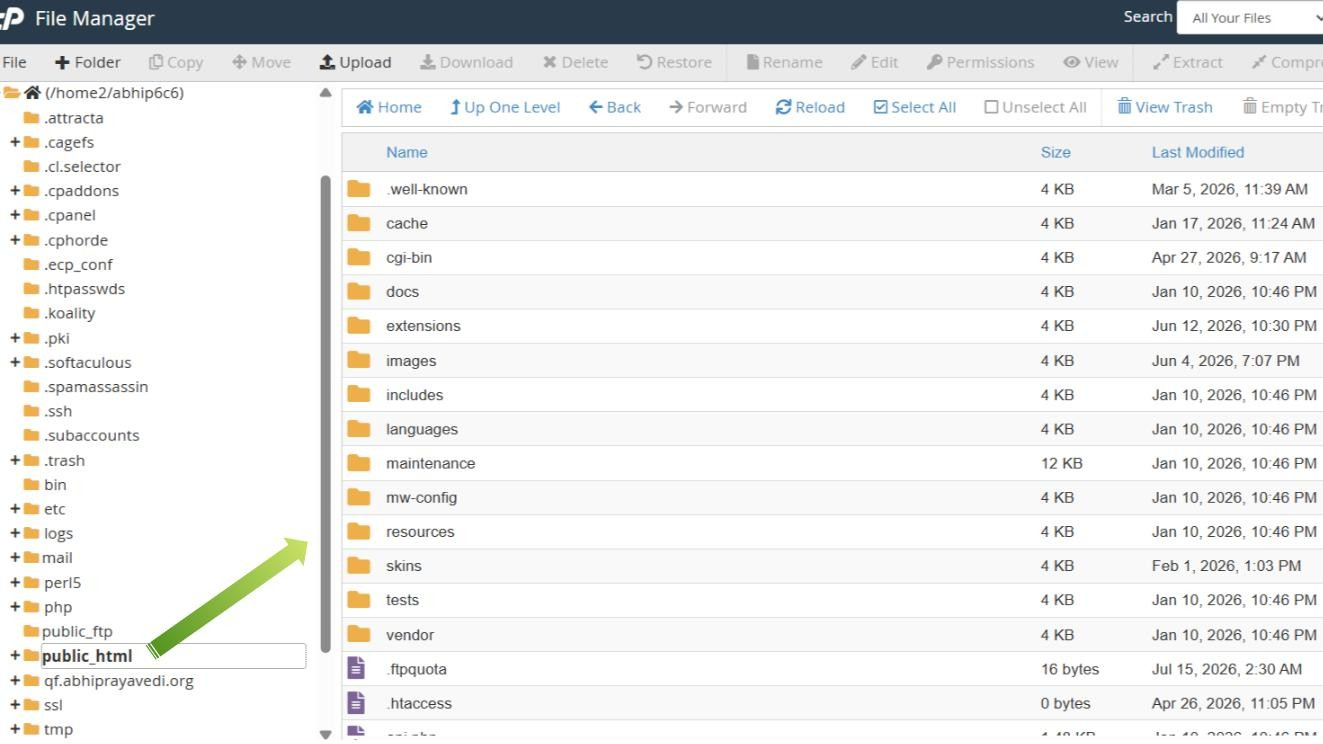1323x744 pixels.
Task: Sort by Size column header
Action: coord(1055,152)
